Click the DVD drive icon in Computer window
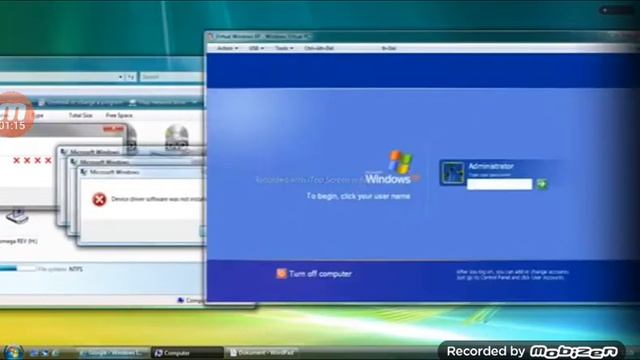 point(177,138)
